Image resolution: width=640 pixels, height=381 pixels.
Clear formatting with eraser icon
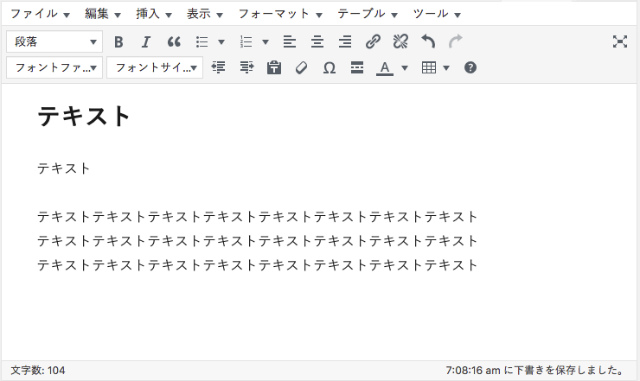click(301, 67)
